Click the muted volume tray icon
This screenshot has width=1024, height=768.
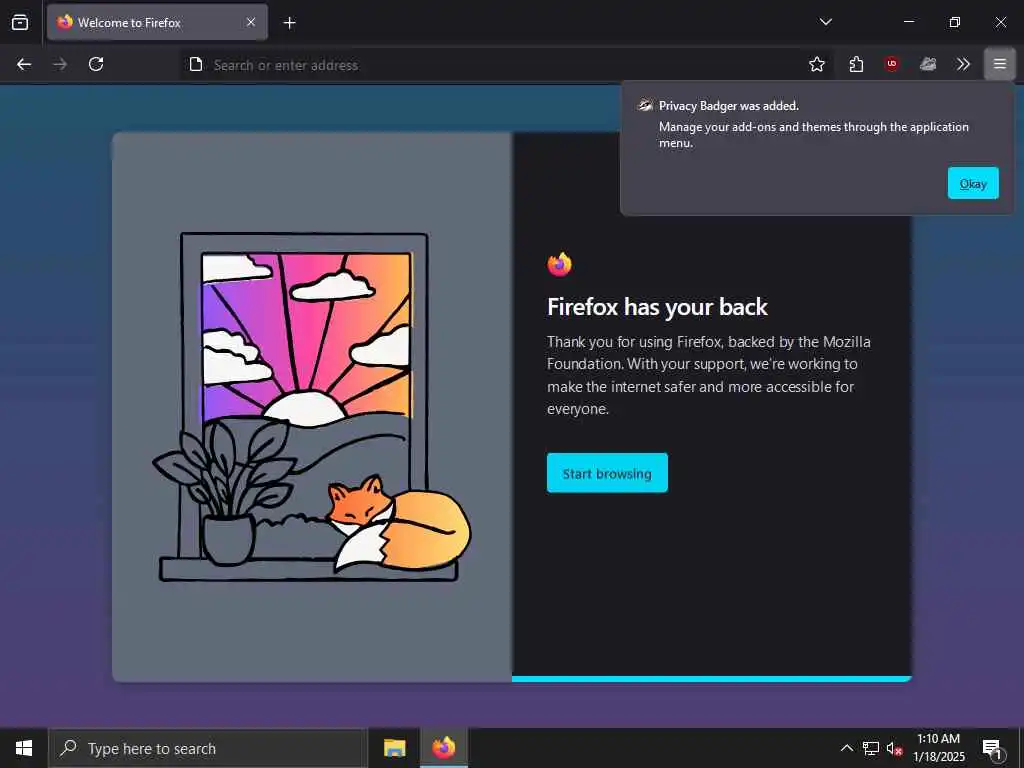[x=894, y=748]
